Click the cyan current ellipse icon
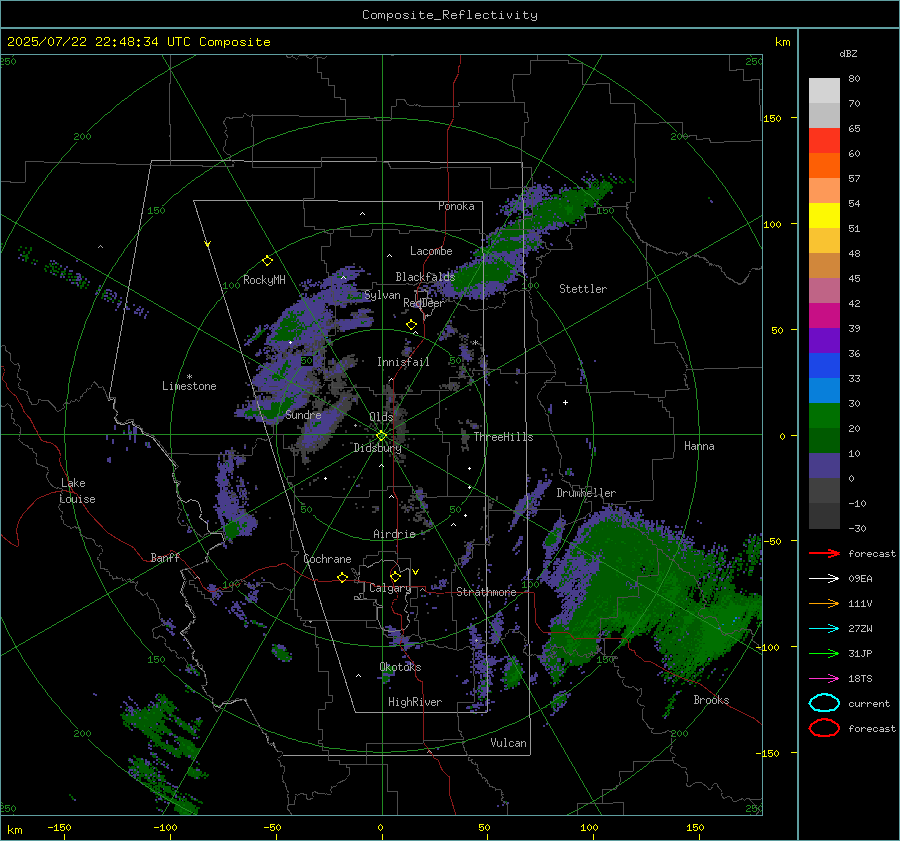900x841 pixels. click(824, 703)
